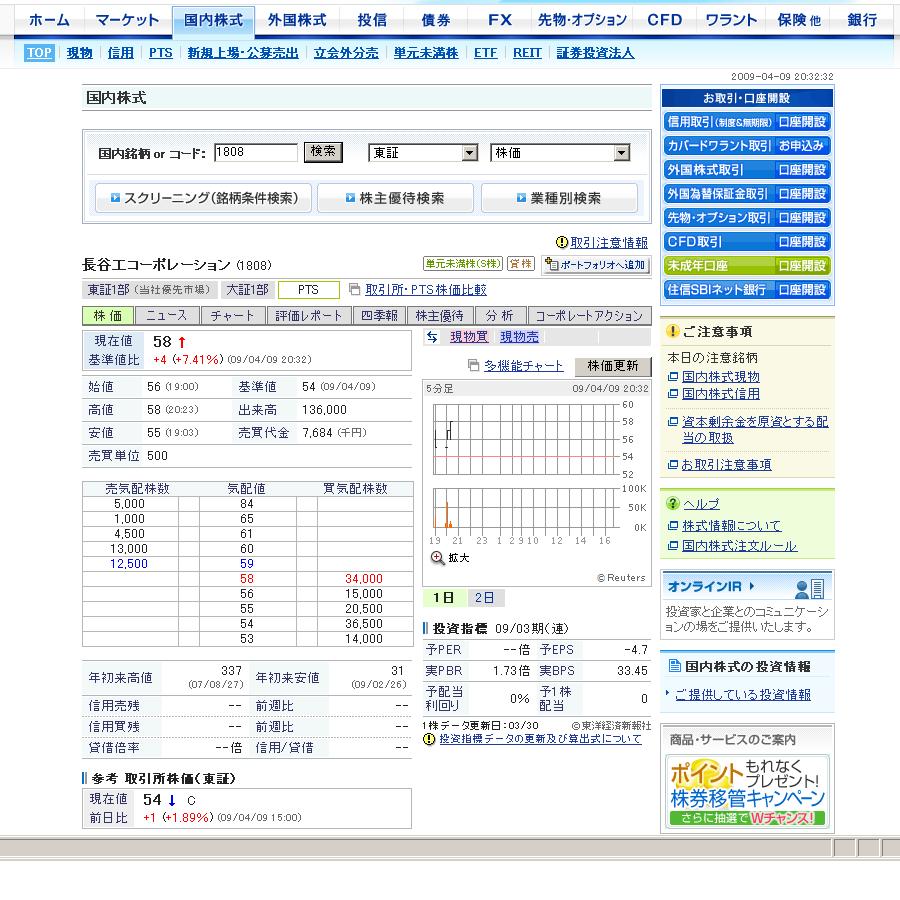The height and width of the screenshot is (900, 900).
Task: Open the 株価 display type dropdown
Action: click(x=621, y=153)
